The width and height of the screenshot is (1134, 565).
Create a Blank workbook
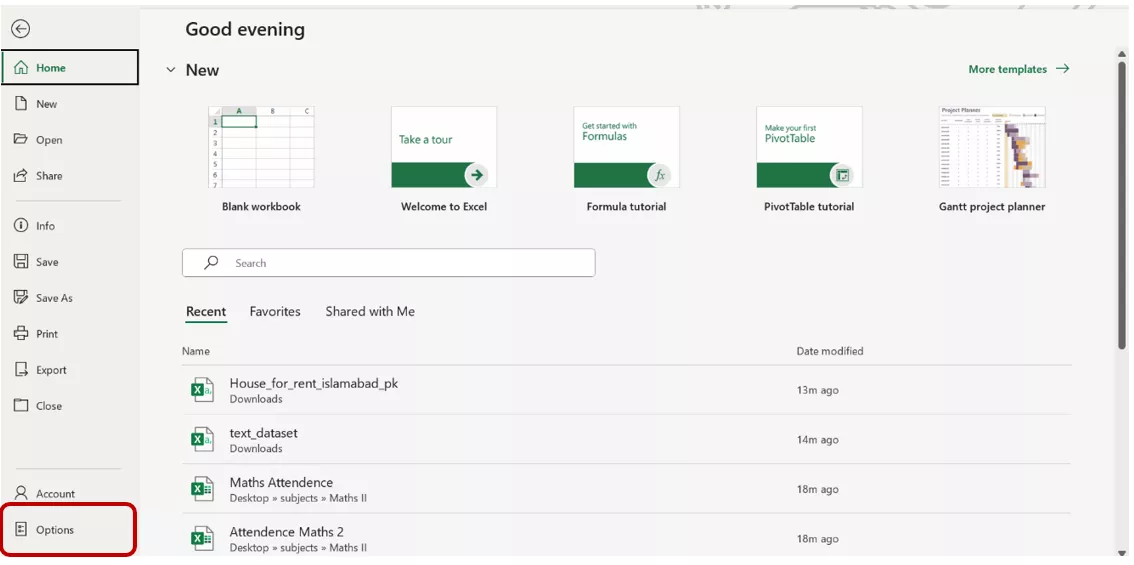click(261, 148)
